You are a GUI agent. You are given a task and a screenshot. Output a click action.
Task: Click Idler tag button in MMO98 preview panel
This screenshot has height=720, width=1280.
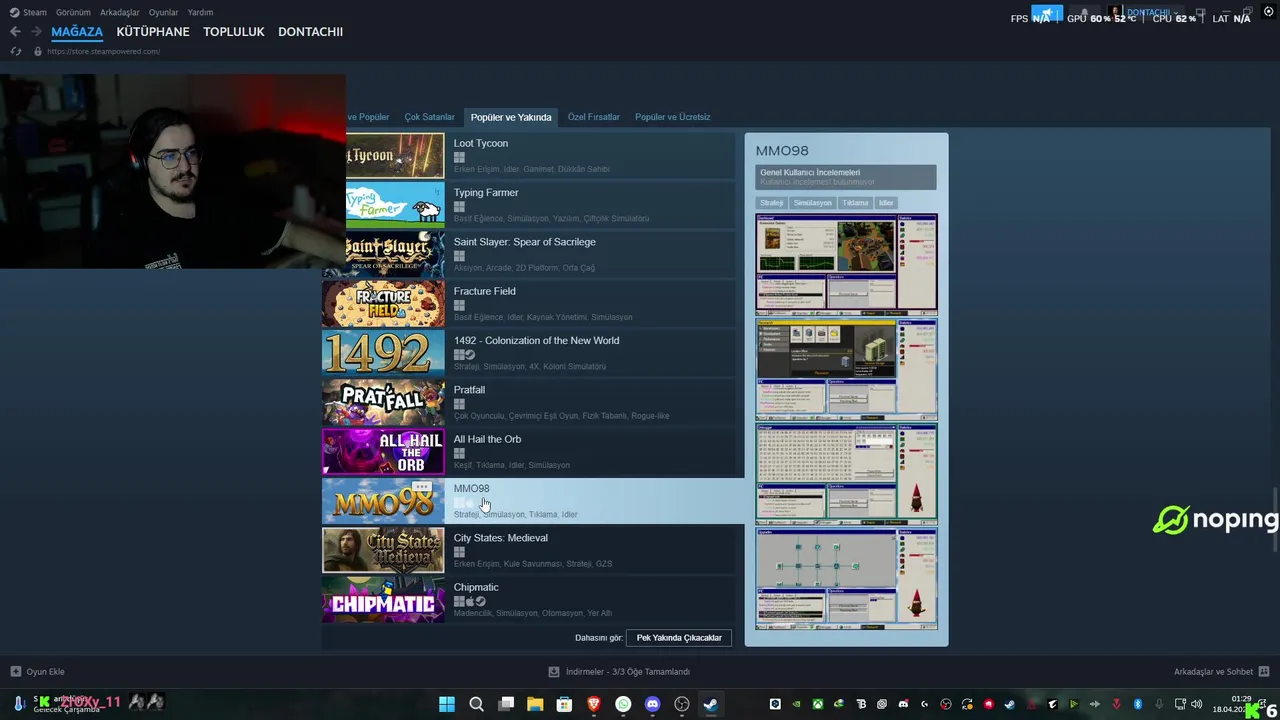886,203
